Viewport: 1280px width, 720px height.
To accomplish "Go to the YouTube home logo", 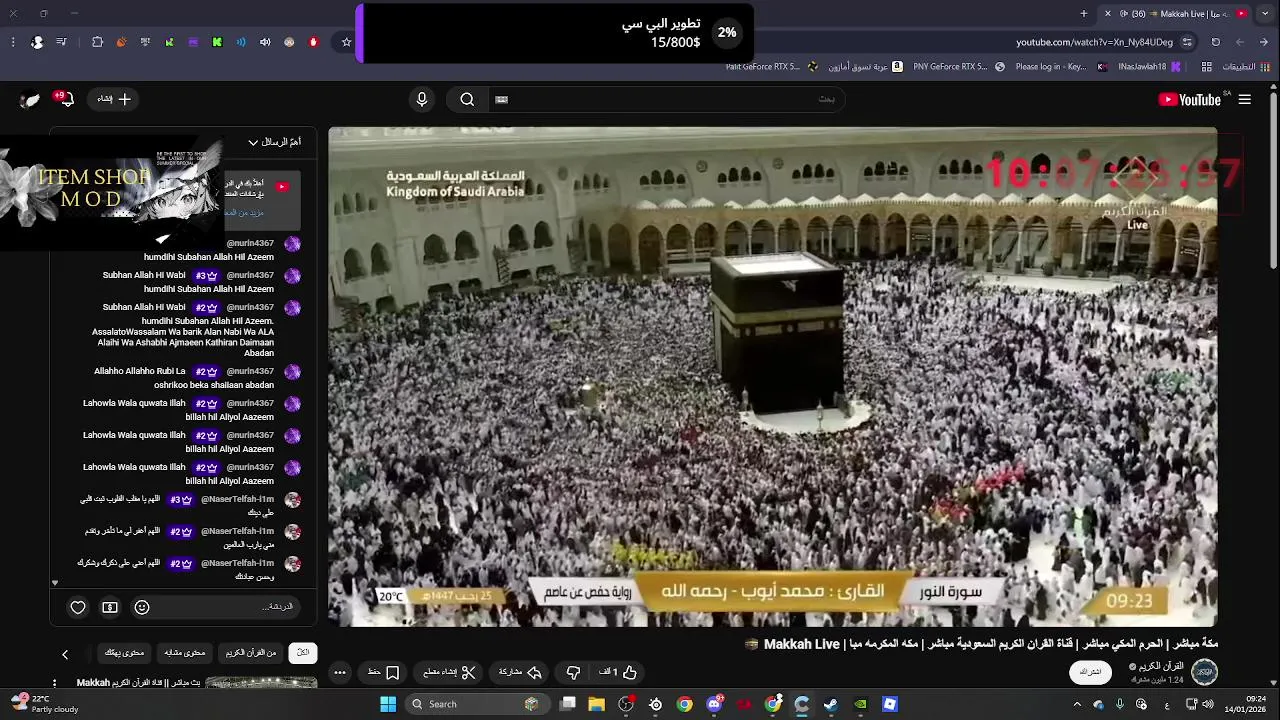I will pyautogui.click(x=1189, y=99).
